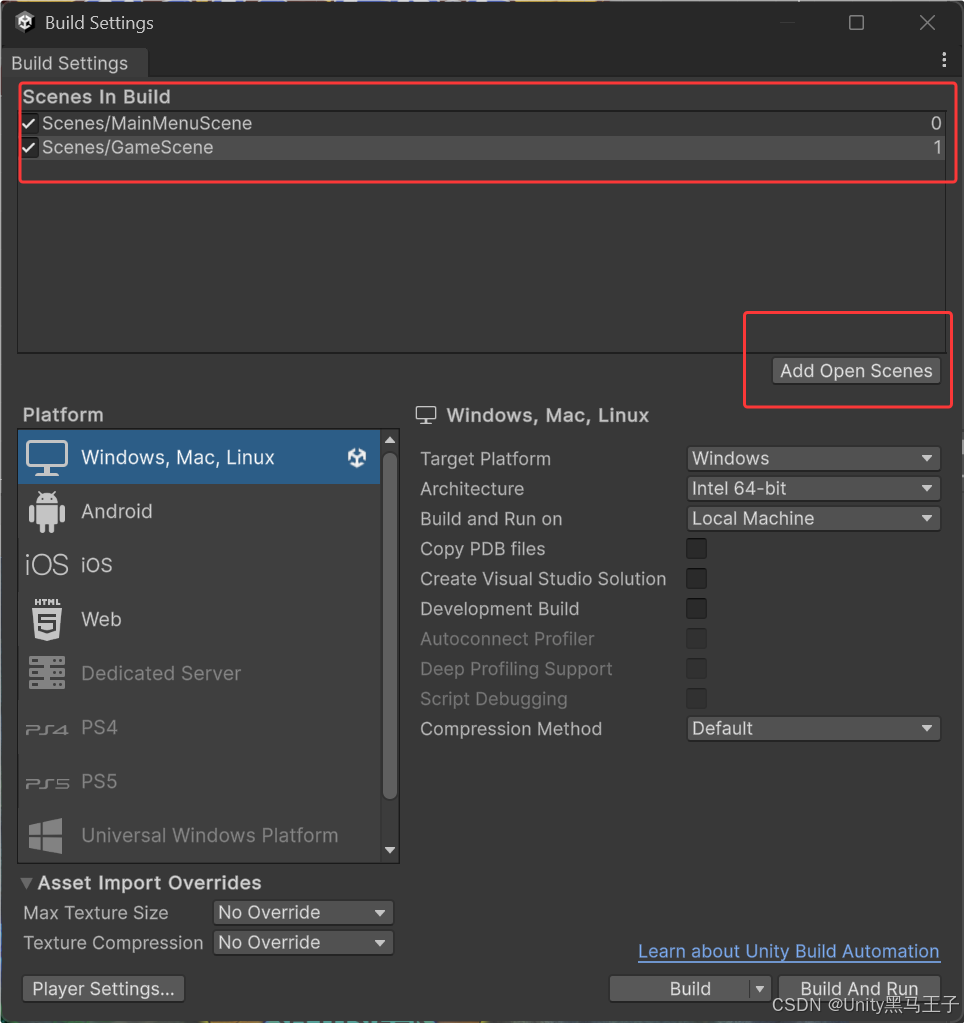This screenshot has width=964, height=1023.
Task: Select PS5 platform row
Action: point(199,782)
